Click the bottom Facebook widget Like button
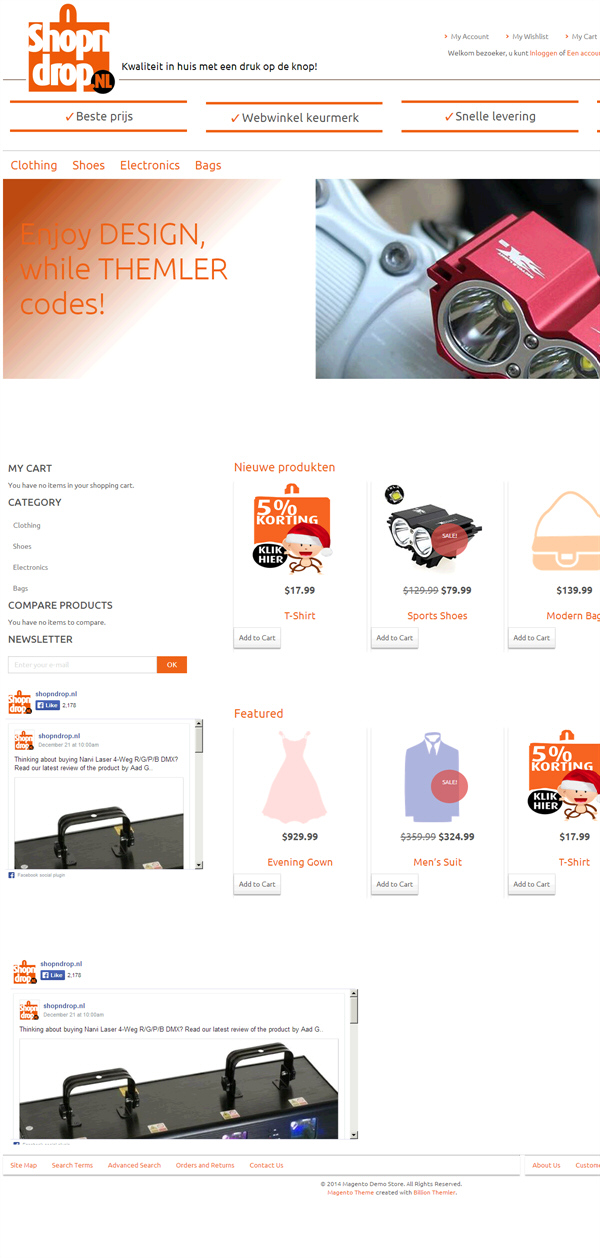This screenshot has height=1258, width=600. tap(53, 975)
